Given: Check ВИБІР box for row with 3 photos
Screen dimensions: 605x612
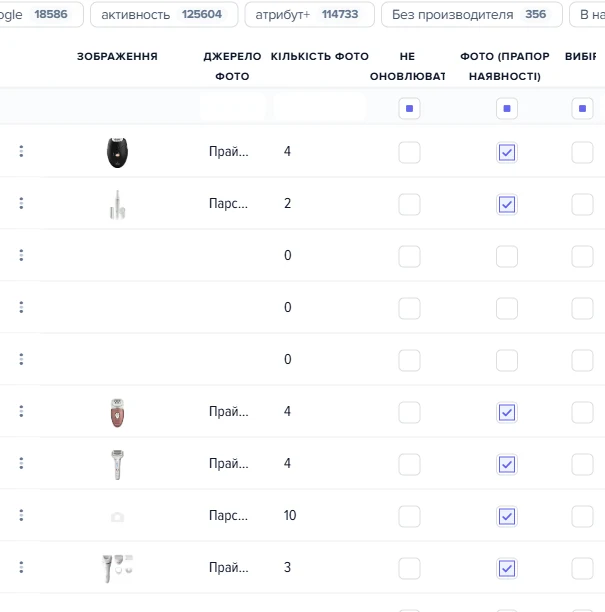Looking at the screenshot, I should [x=582, y=568].
